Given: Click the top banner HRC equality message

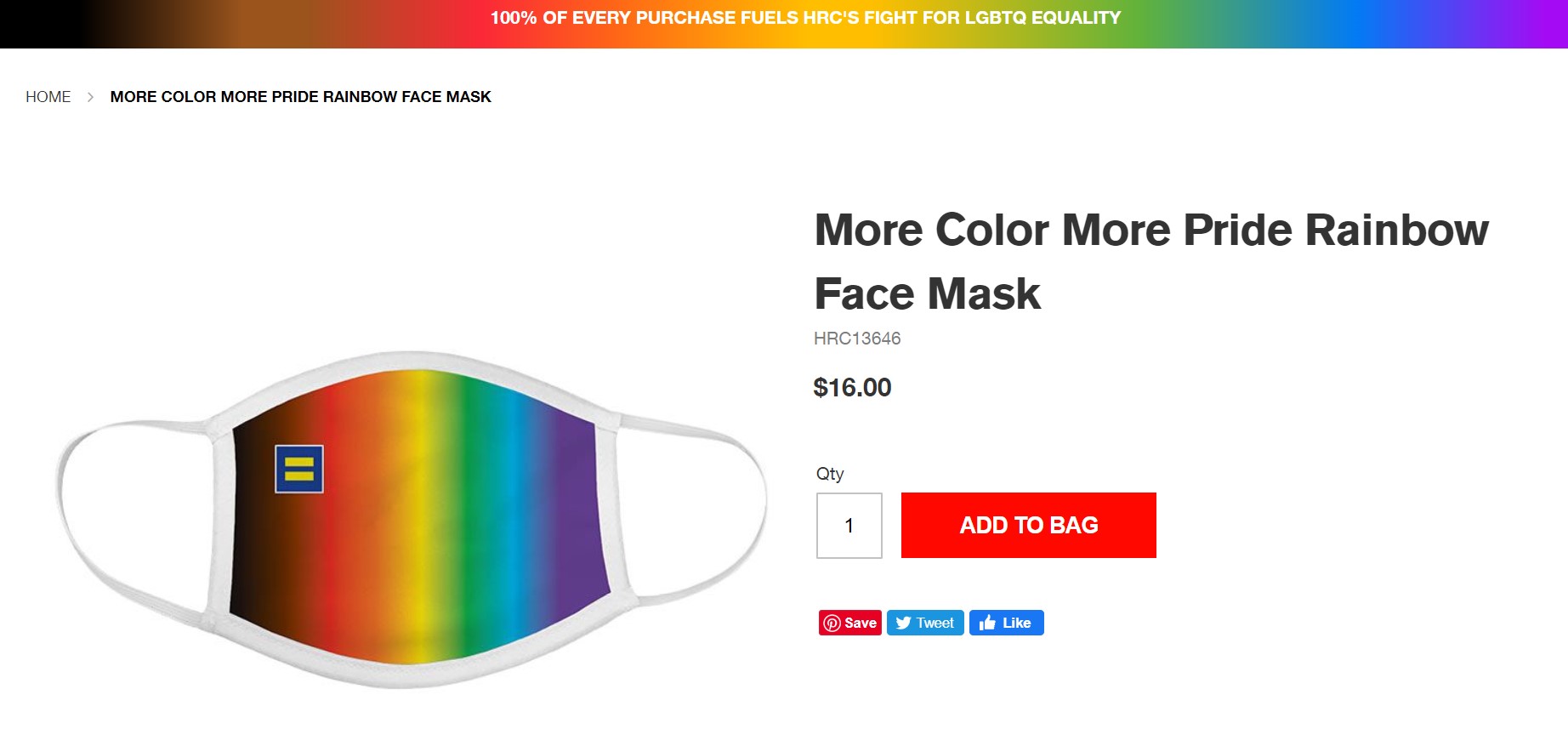Looking at the screenshot, I should [805, 18].
